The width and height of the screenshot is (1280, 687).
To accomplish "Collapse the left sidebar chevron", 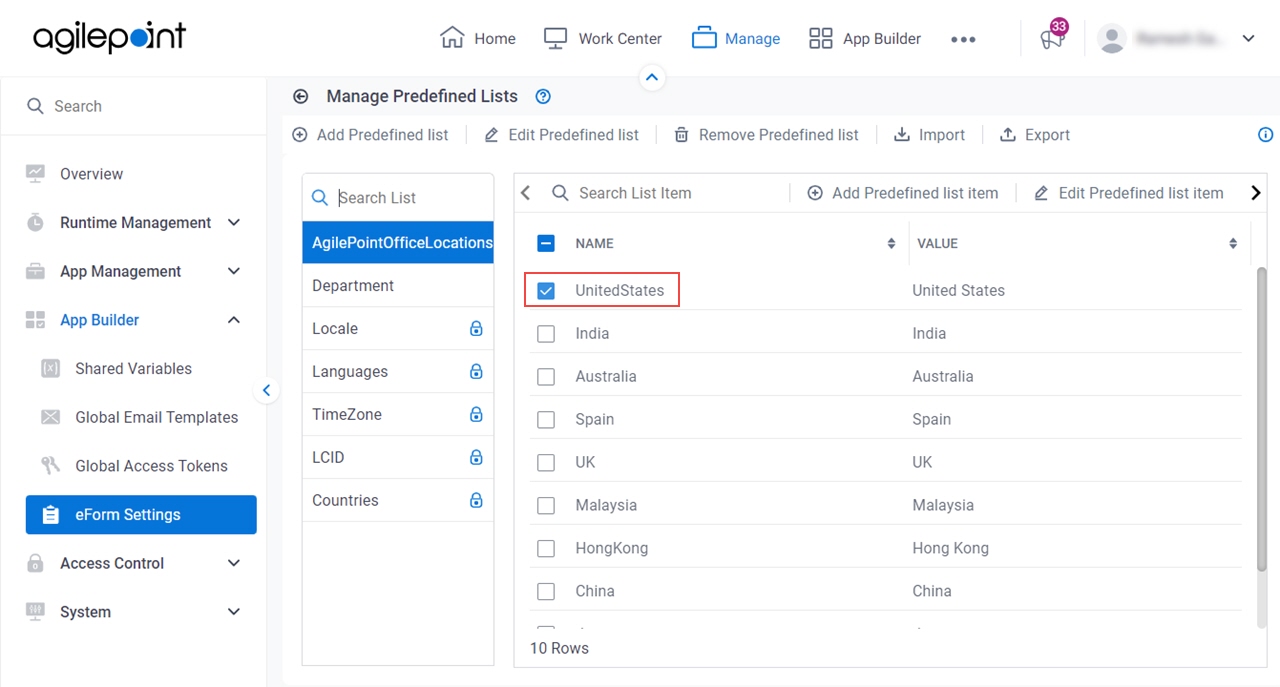I will (266, 391).
